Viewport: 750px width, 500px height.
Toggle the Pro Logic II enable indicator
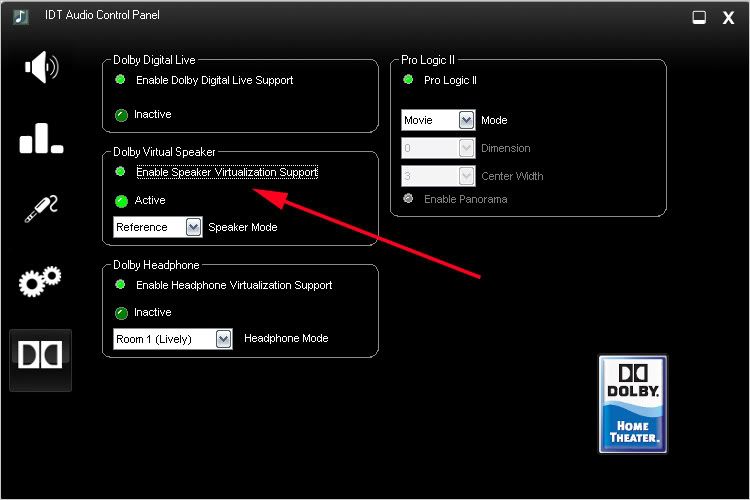[x=408, y=79]
